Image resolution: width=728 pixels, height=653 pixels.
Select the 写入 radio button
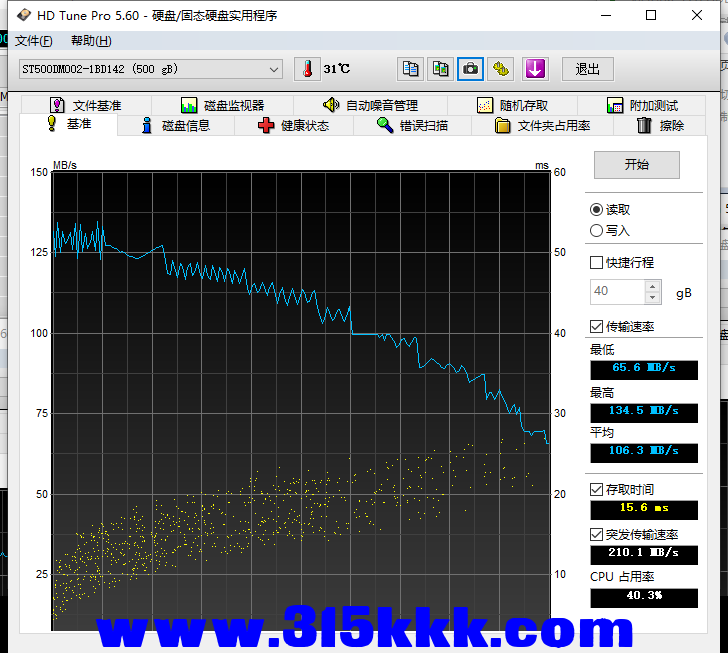pyautogui.click(x=597, y=231)
